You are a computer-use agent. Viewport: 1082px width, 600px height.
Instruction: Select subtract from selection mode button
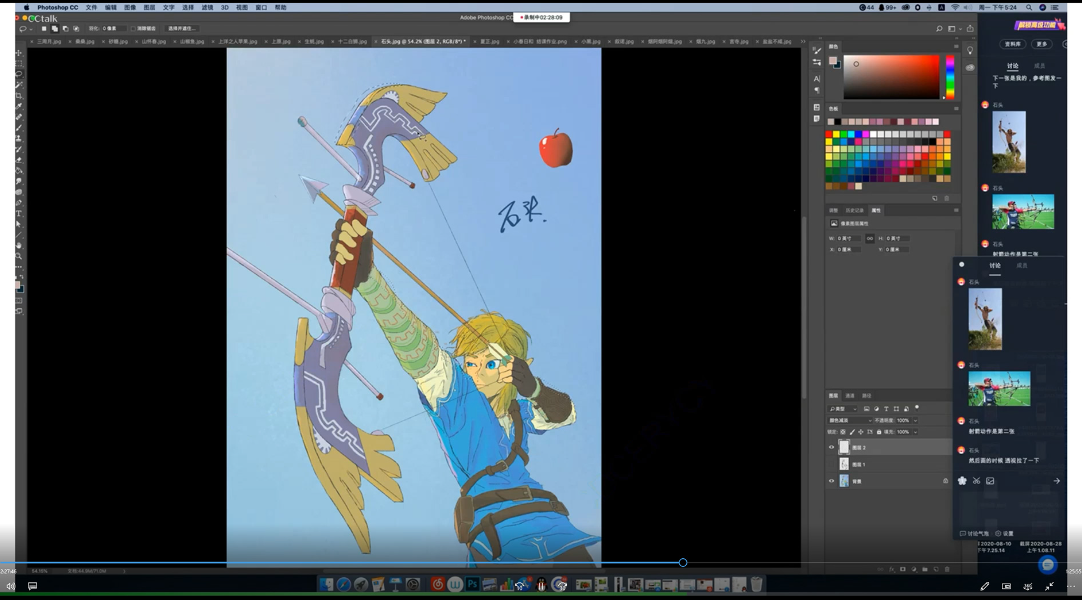point(65,29)
